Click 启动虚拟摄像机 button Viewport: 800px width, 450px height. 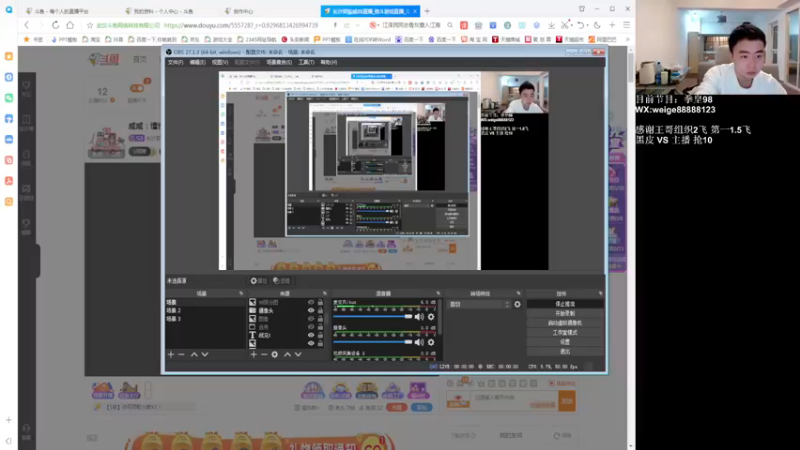[x=565, y=323]
